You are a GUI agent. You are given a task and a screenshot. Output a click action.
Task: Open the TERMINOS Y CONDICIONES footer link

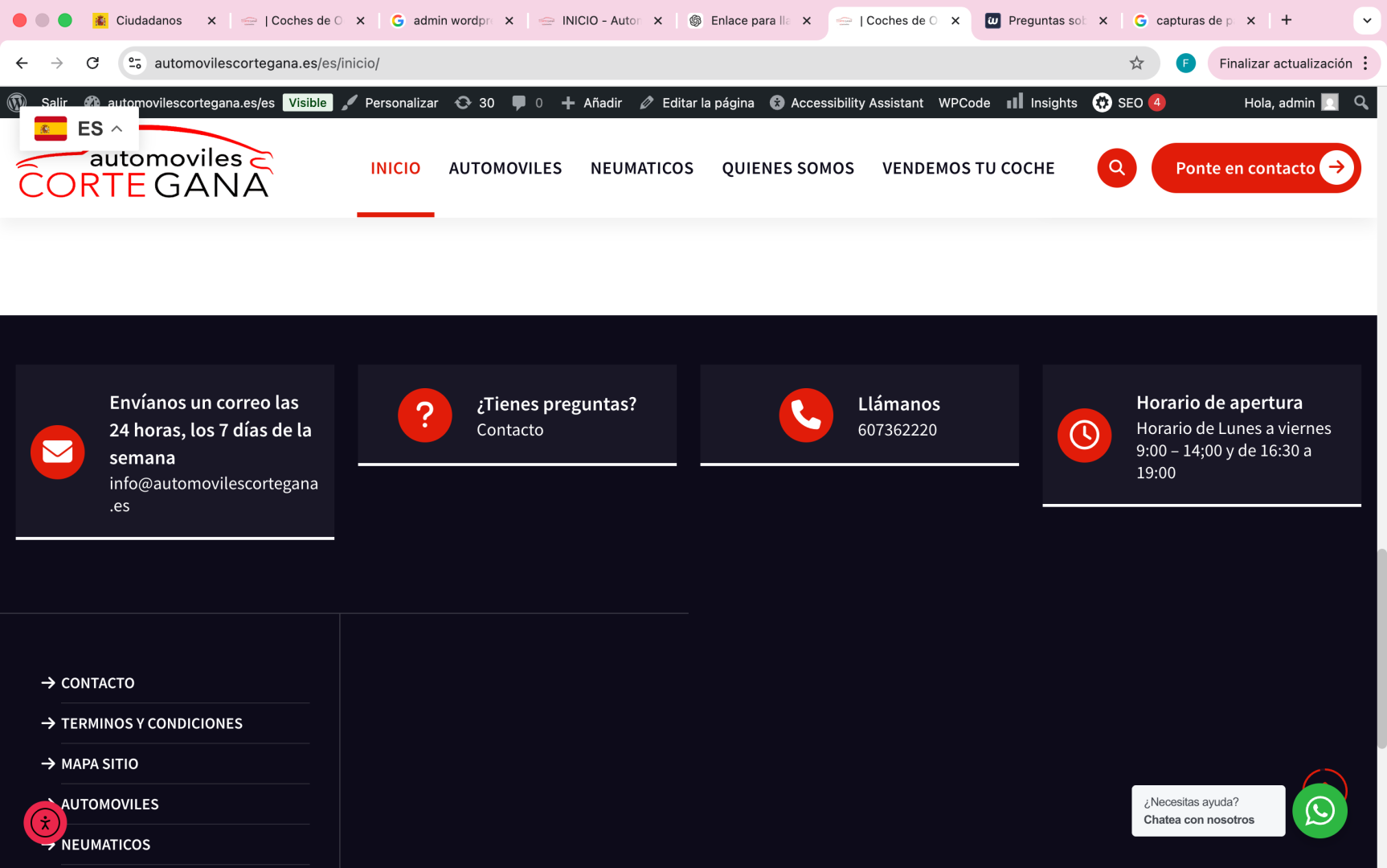click(151, 723)
